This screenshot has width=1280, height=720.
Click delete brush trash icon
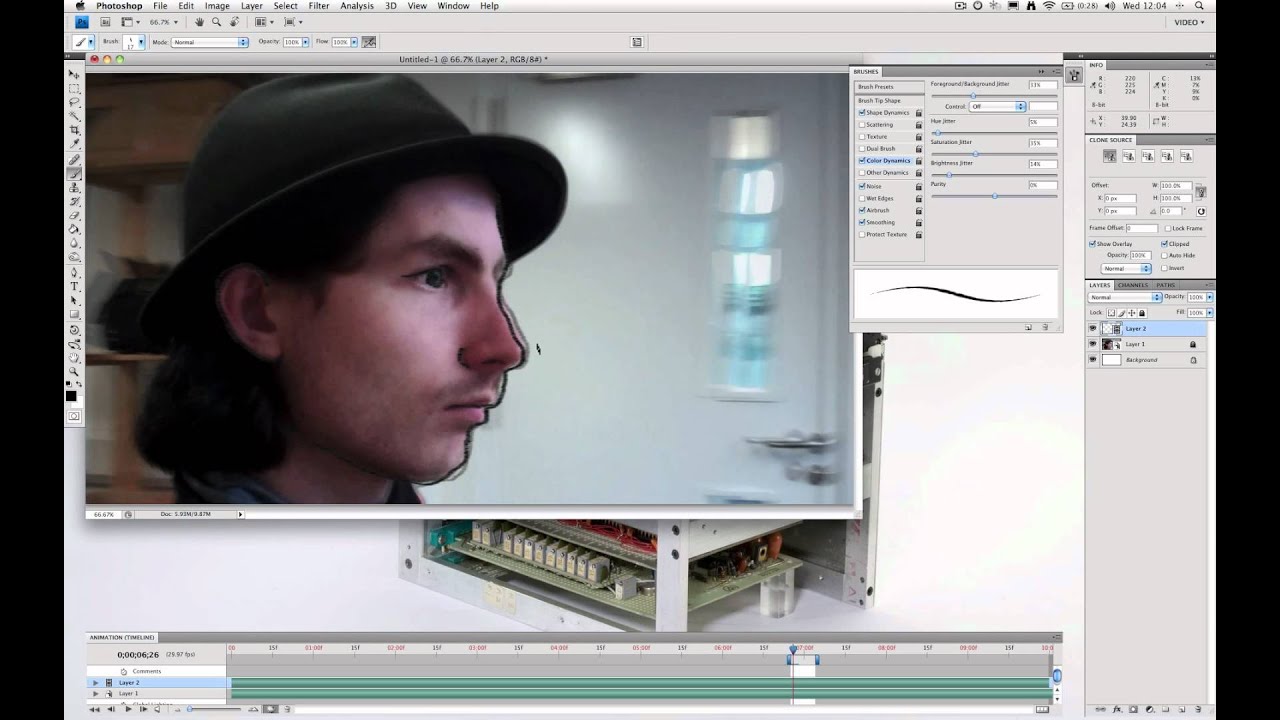pos(1045,327)
